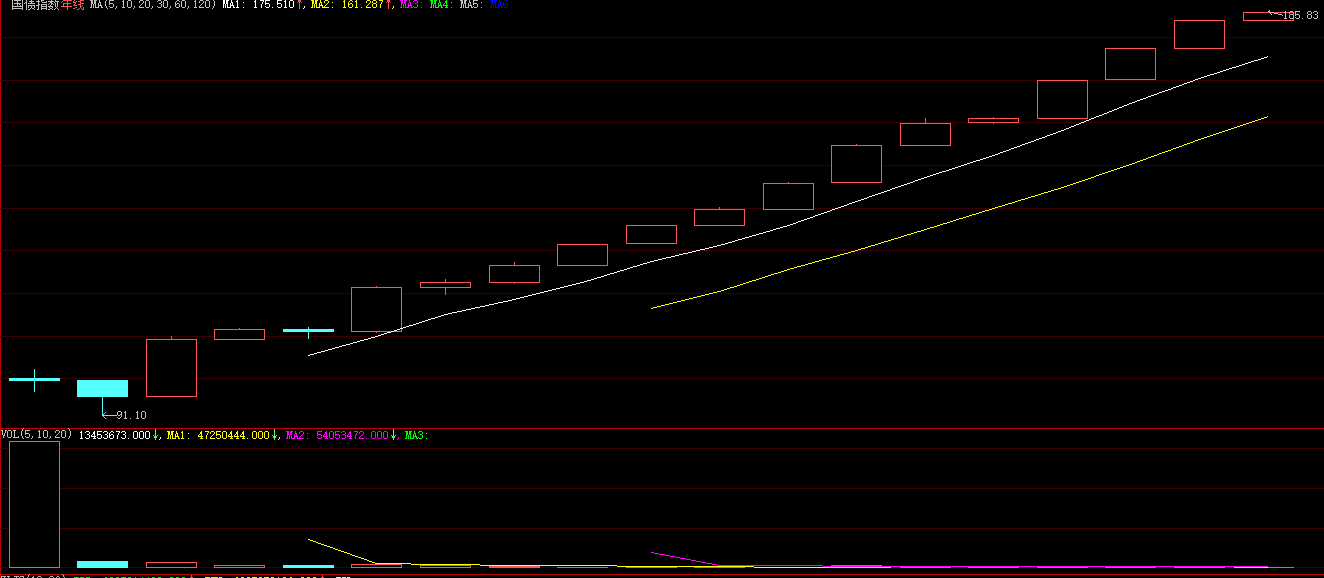Select the green MA4 label in header

point(440,5)
